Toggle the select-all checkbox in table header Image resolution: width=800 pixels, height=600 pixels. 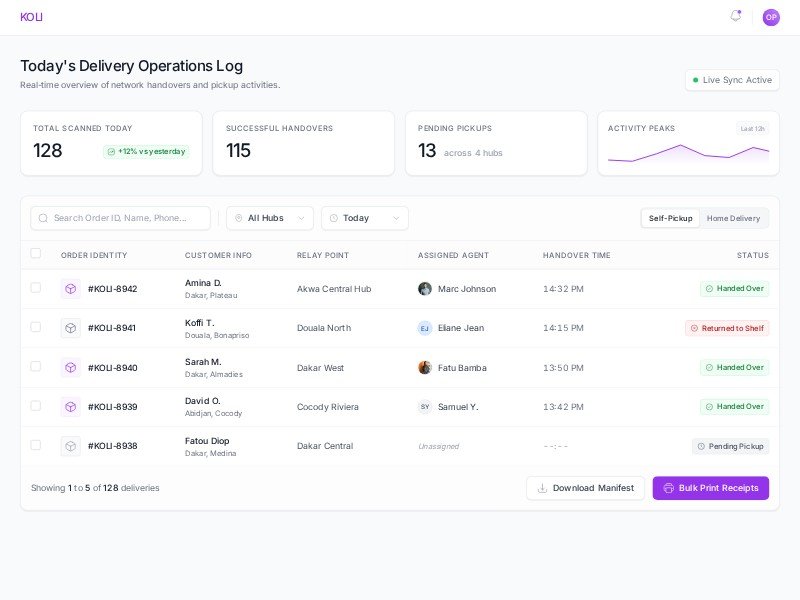point(36,254)
